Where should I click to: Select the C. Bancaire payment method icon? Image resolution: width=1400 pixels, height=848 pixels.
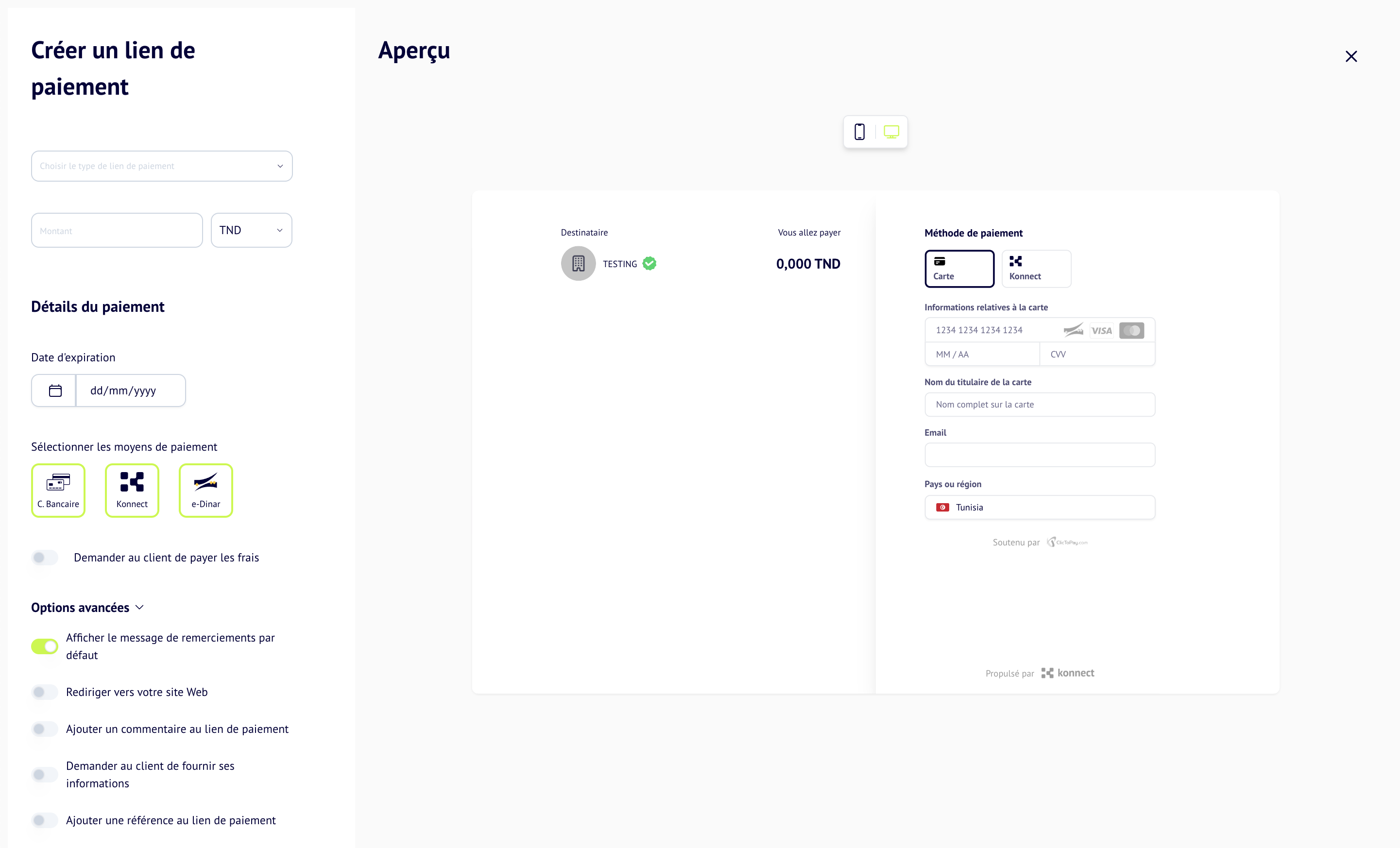tap(58, 490)
